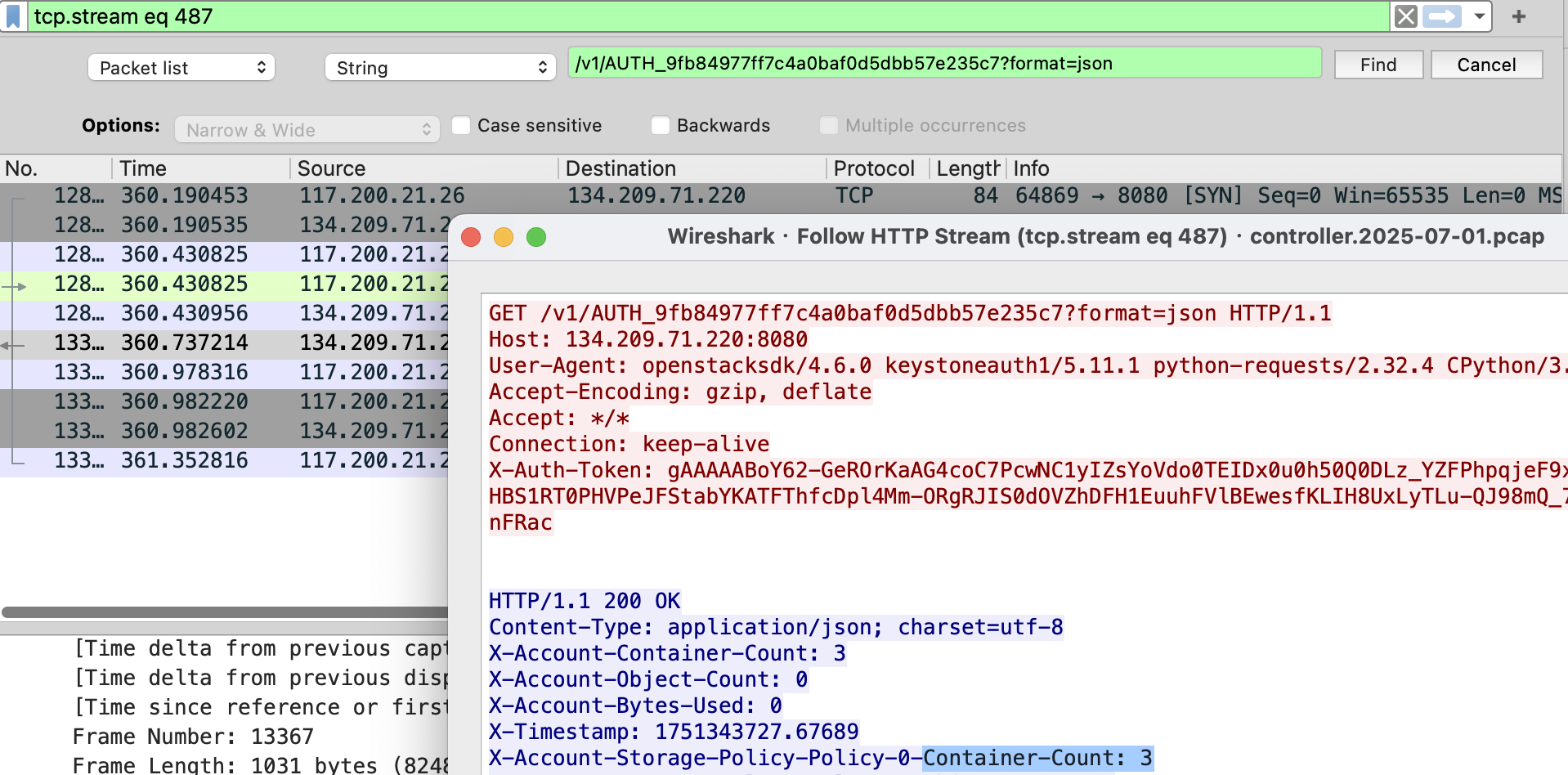The height and width of the screenshot is (775, 1568).
Task: Minimize the Follow HTTP Stream window
Action: tap(504, 237)
